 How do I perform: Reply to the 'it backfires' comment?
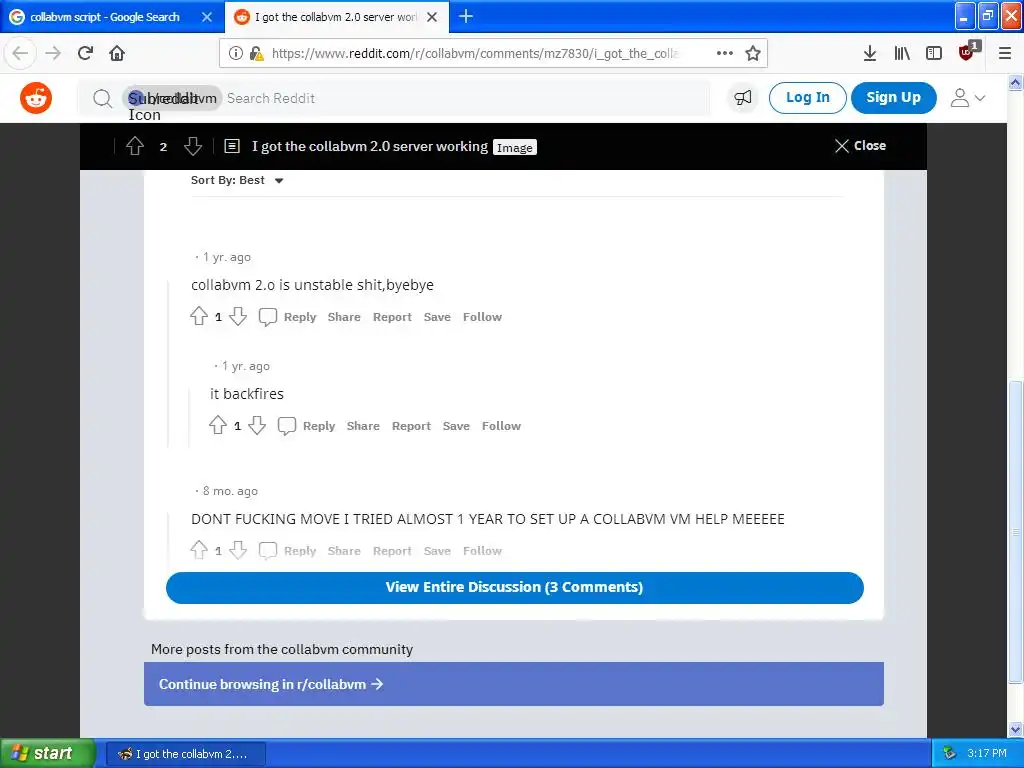pos(319,426)
